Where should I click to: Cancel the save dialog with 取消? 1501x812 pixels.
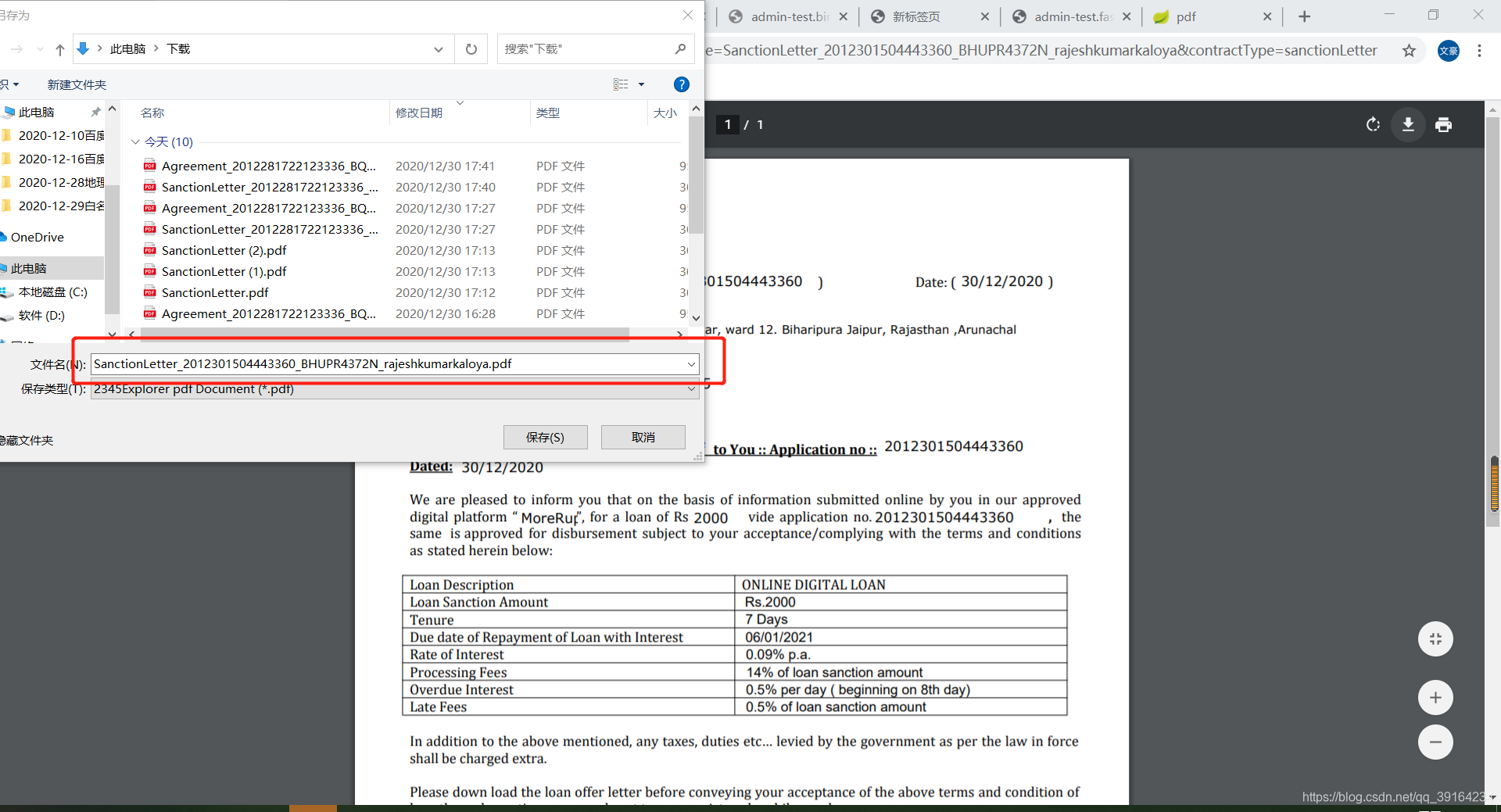(x=643, y=437)
